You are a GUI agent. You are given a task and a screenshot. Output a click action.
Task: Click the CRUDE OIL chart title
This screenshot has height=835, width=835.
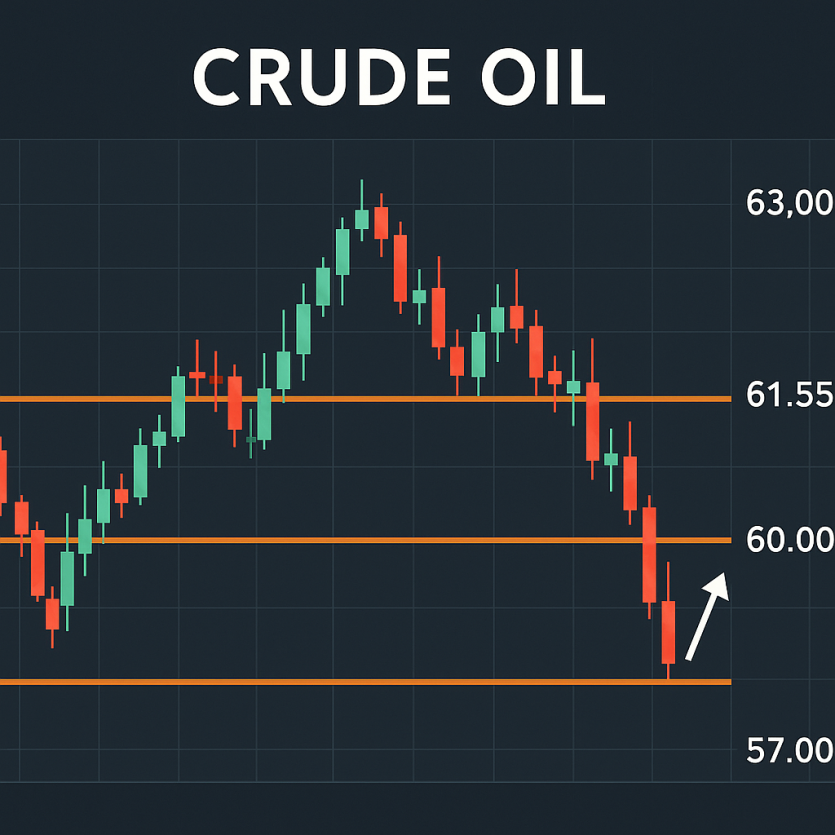point(398,77)
